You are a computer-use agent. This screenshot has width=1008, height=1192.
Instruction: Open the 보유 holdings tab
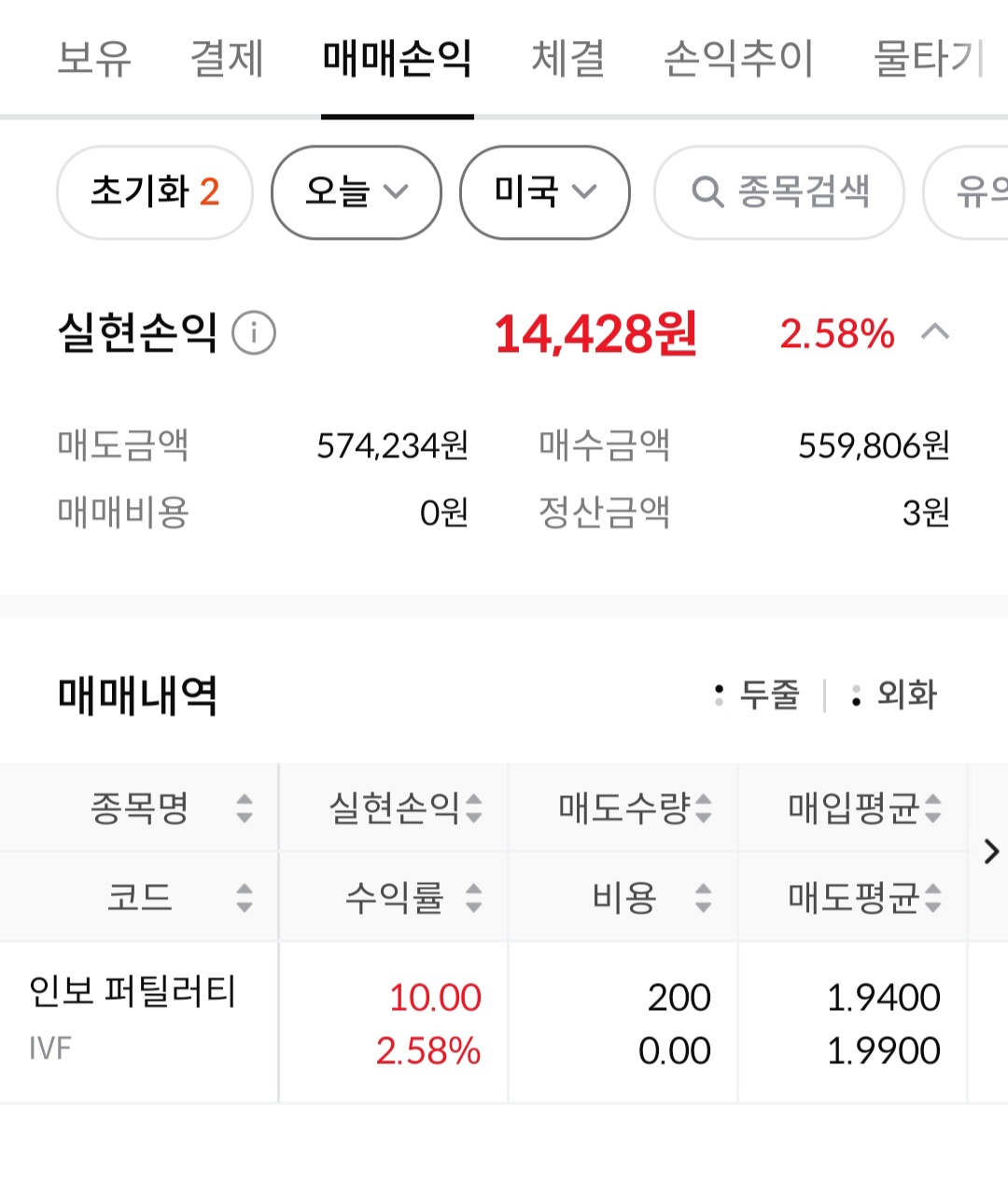94,58
